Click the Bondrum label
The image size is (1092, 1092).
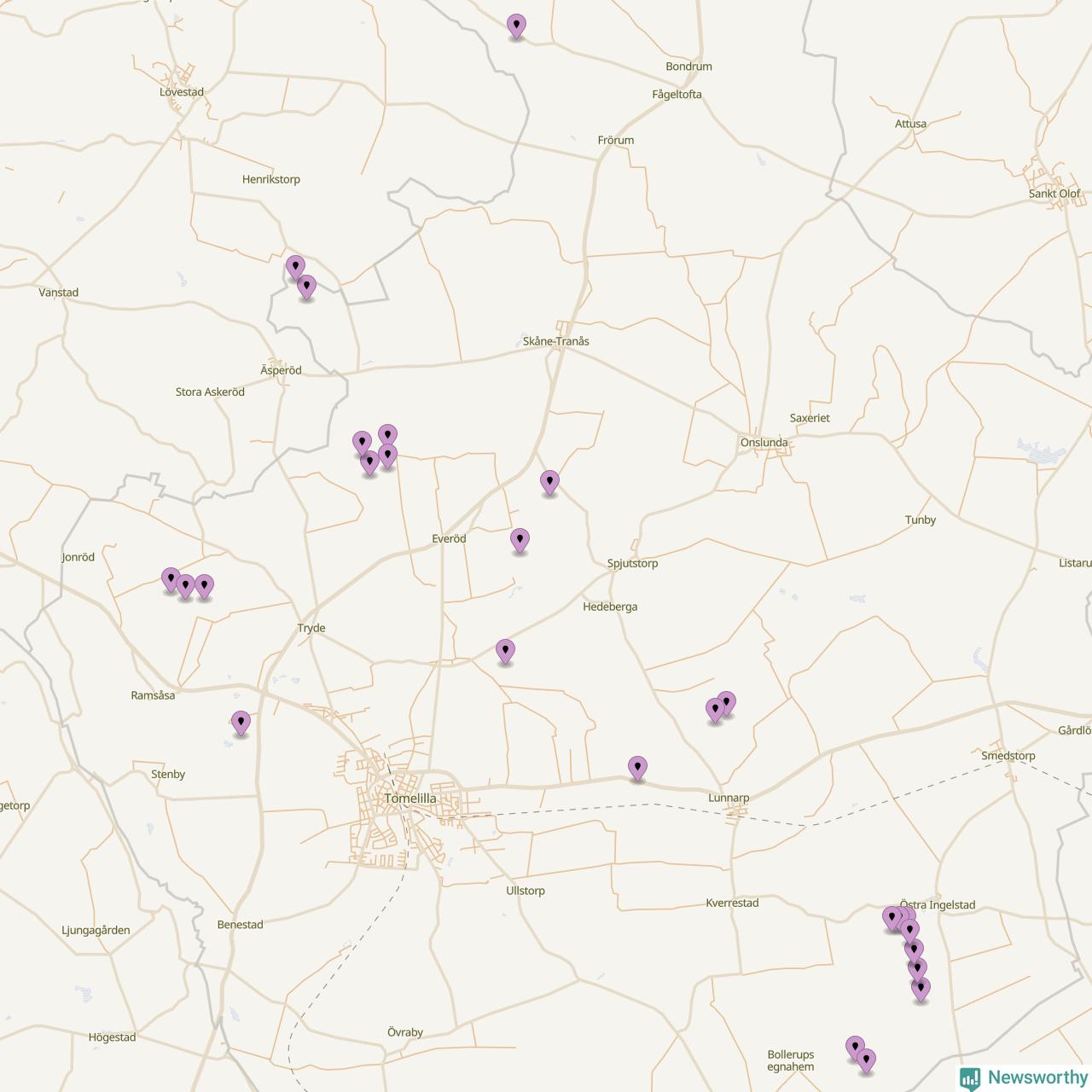coord(688,67)
